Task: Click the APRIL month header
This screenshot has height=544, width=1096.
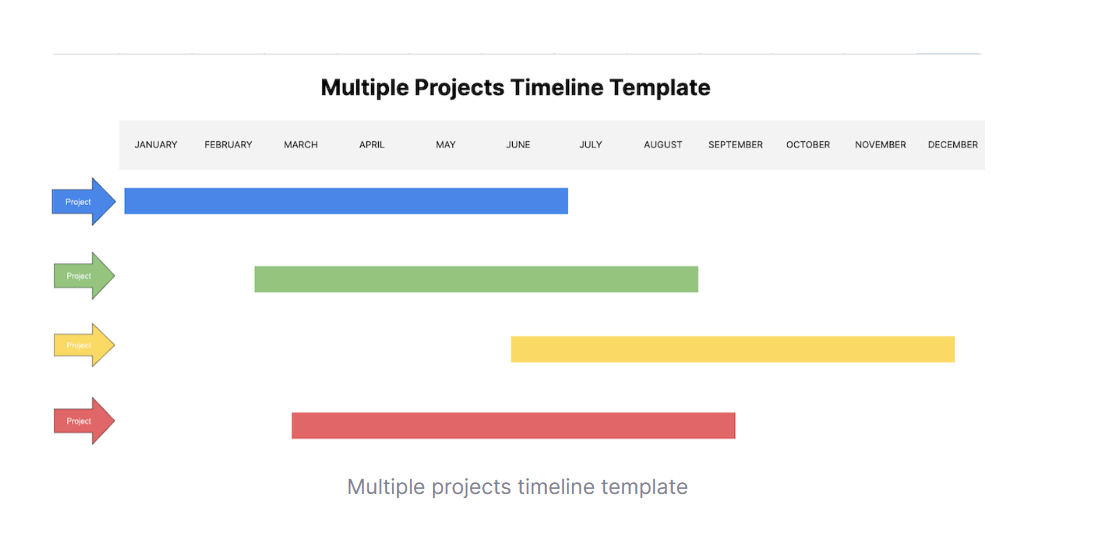Action: pos(372,145)
